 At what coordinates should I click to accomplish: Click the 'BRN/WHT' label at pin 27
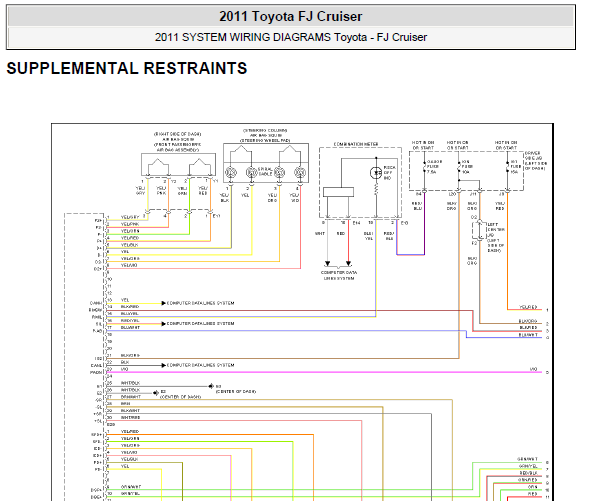[x=131, y=397]
